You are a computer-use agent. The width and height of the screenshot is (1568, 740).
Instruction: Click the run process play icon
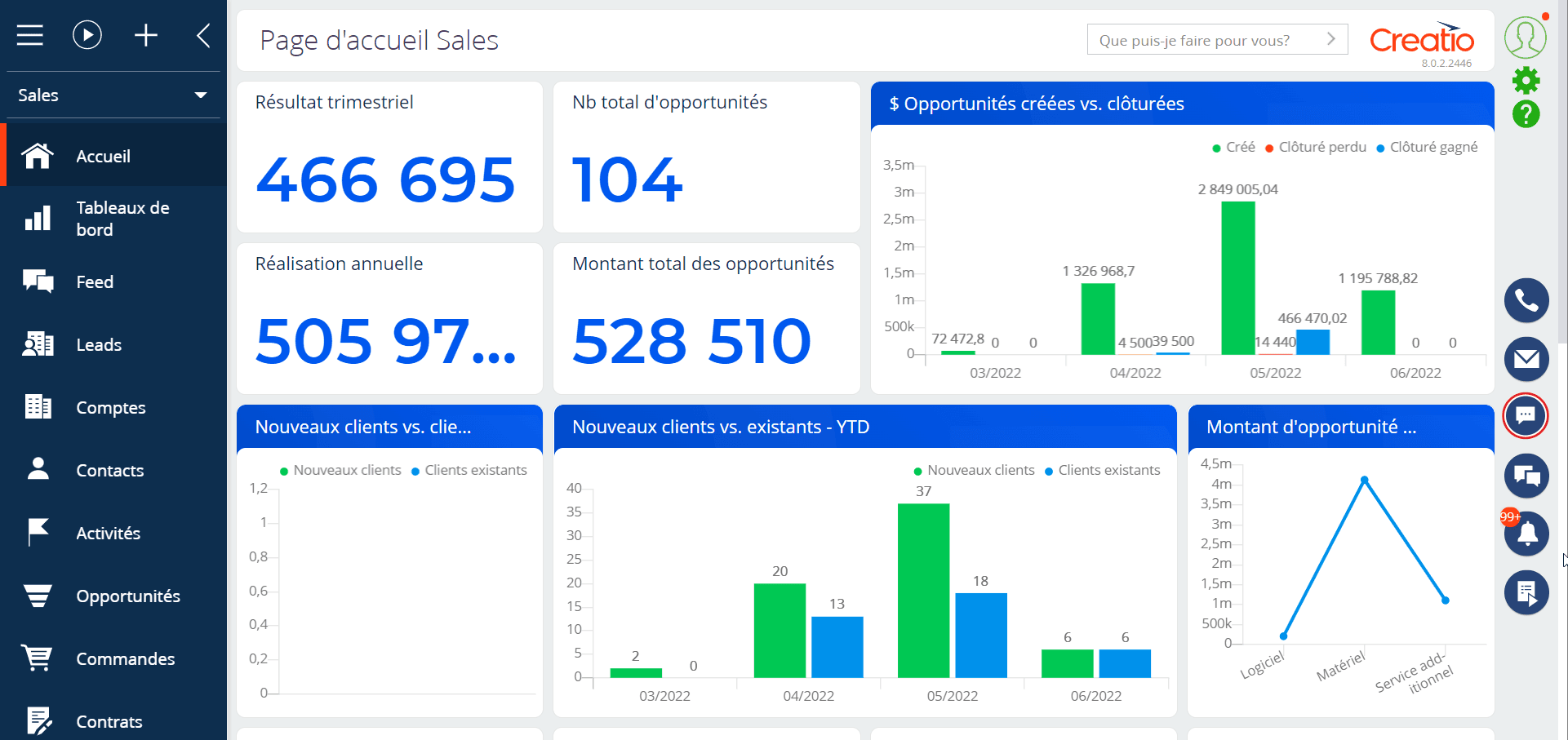(x=87, y=35)
